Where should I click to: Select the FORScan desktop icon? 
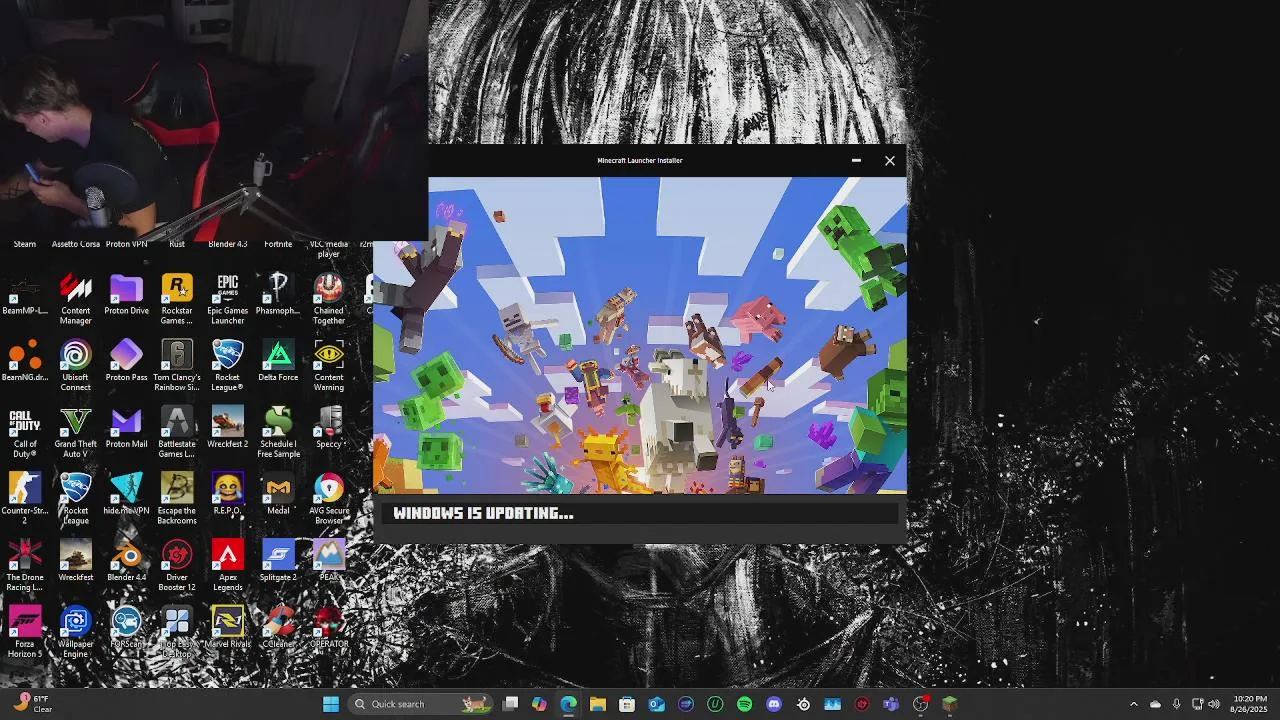[x=126, y=628]
